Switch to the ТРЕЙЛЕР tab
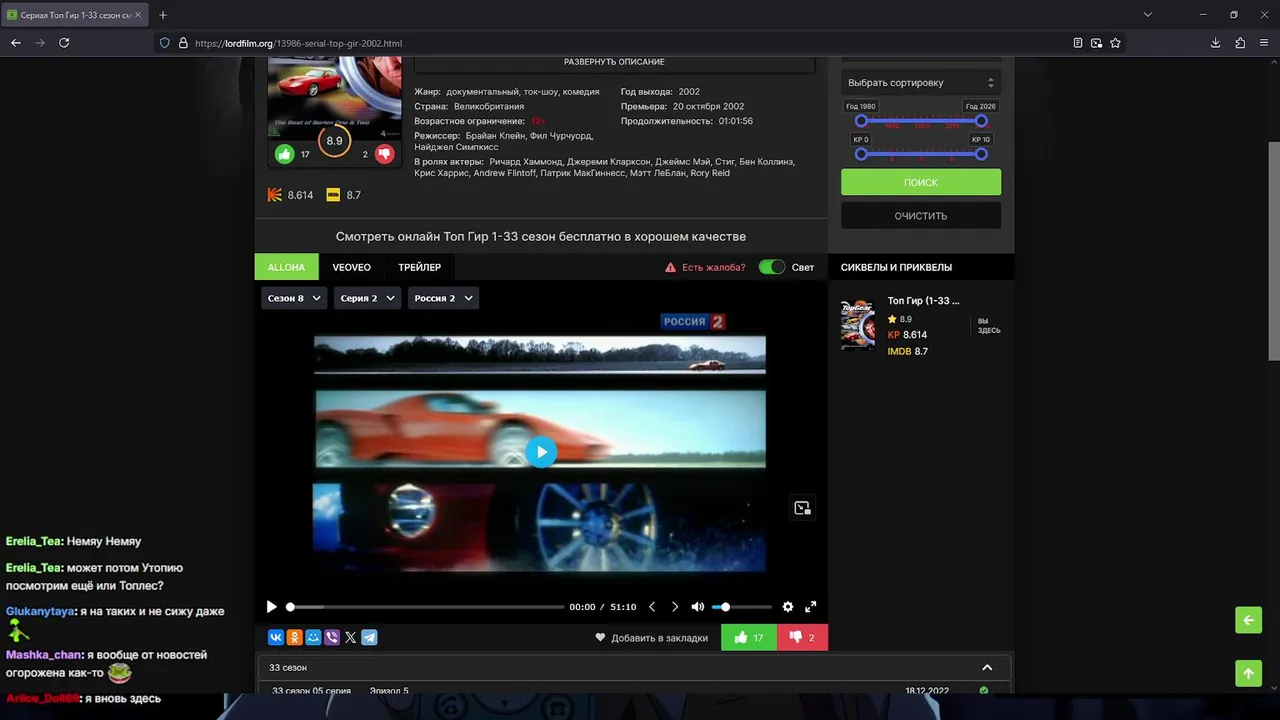 coord(419,267)
